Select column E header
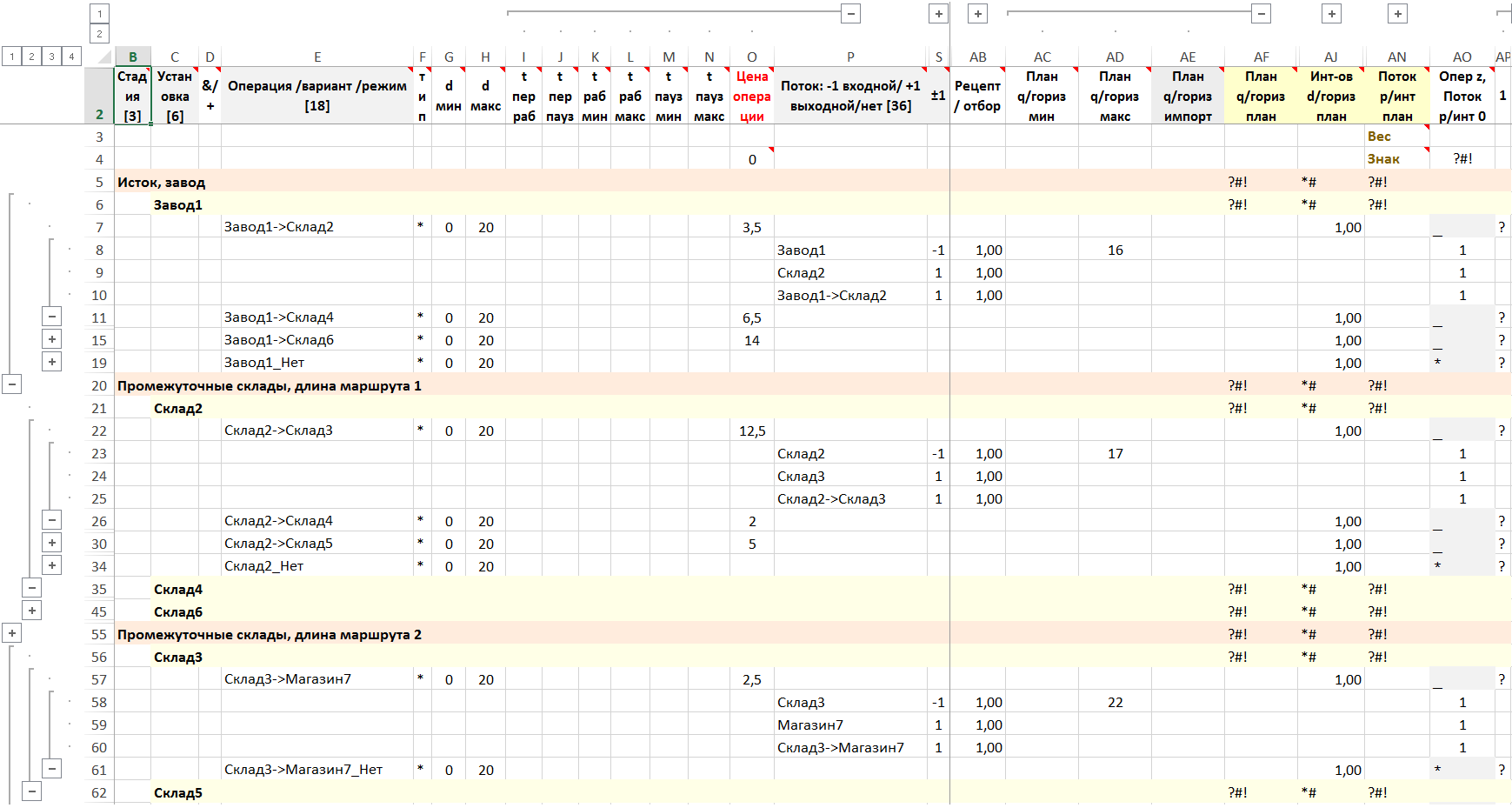 pyautogui.click(x=317, y=57)
